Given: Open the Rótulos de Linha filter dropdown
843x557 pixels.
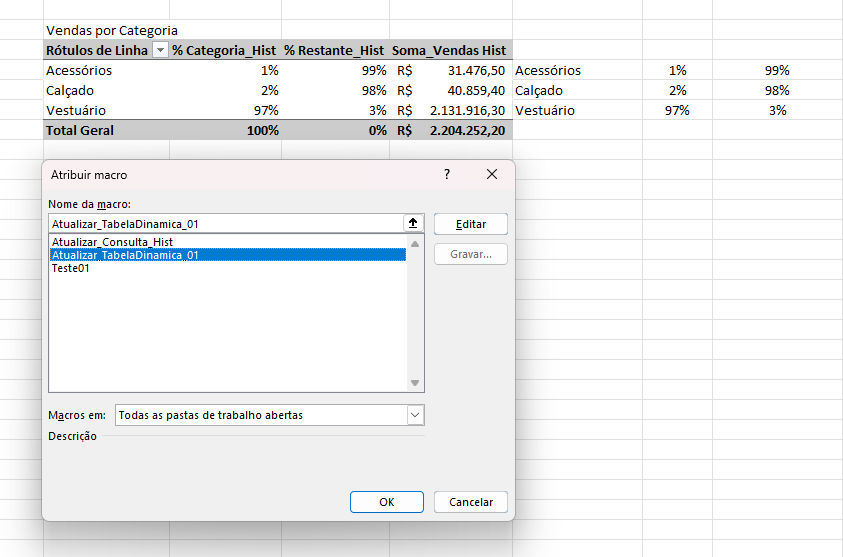Looking at the screenshot, I should tap(160, 50).
